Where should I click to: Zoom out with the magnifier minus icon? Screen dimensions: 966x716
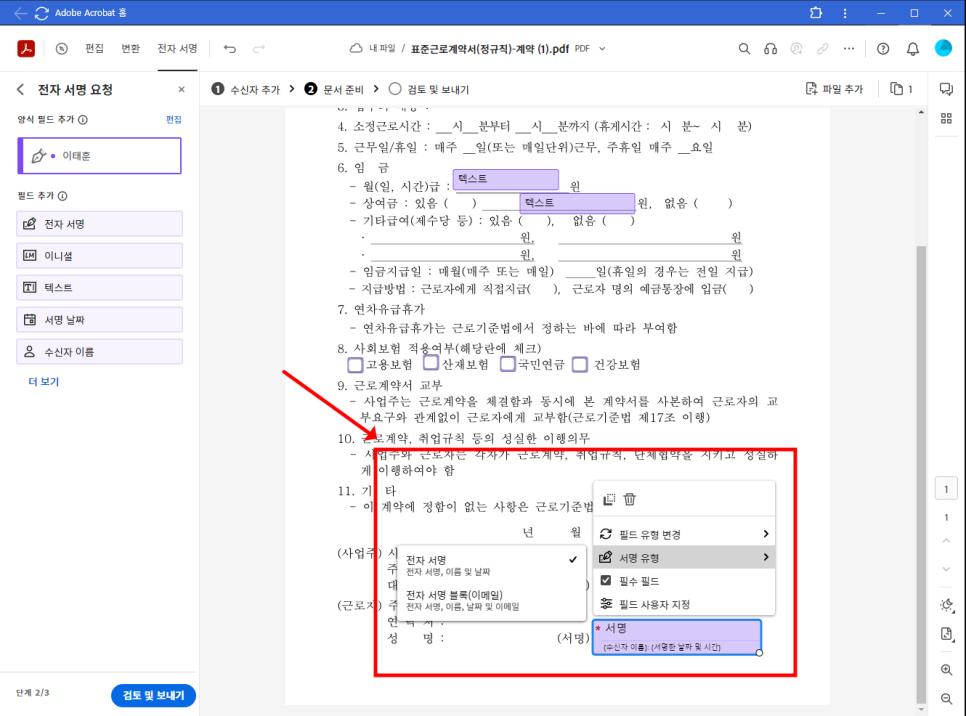[946, 699]
